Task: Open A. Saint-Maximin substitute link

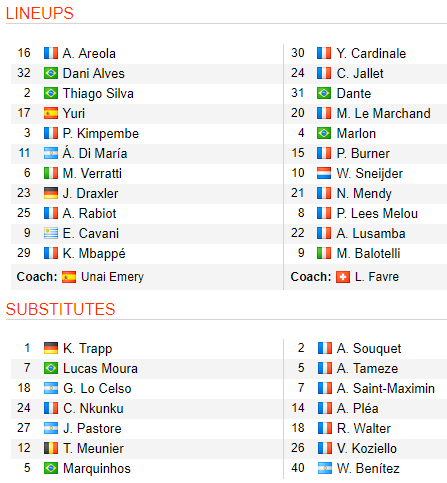Action: [386, 388]
